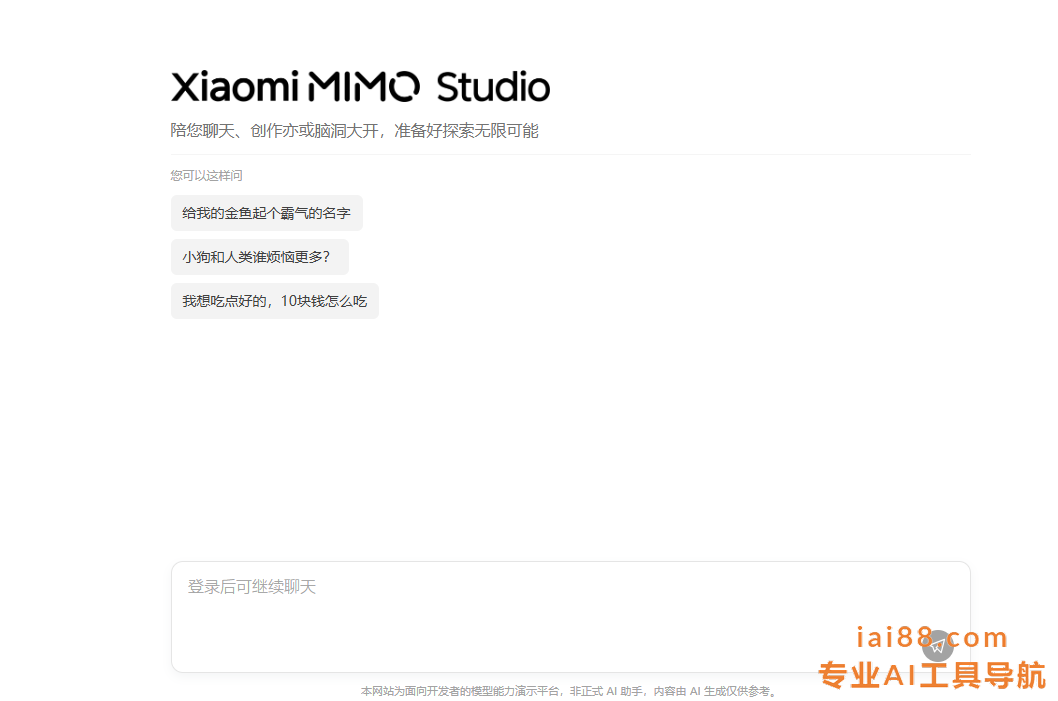Viewport: 1058px width, 701px height.
Task: Click the footer disclaimer 本网站为面向开发者的模型能力演示平台
Action: pos(461,691)
